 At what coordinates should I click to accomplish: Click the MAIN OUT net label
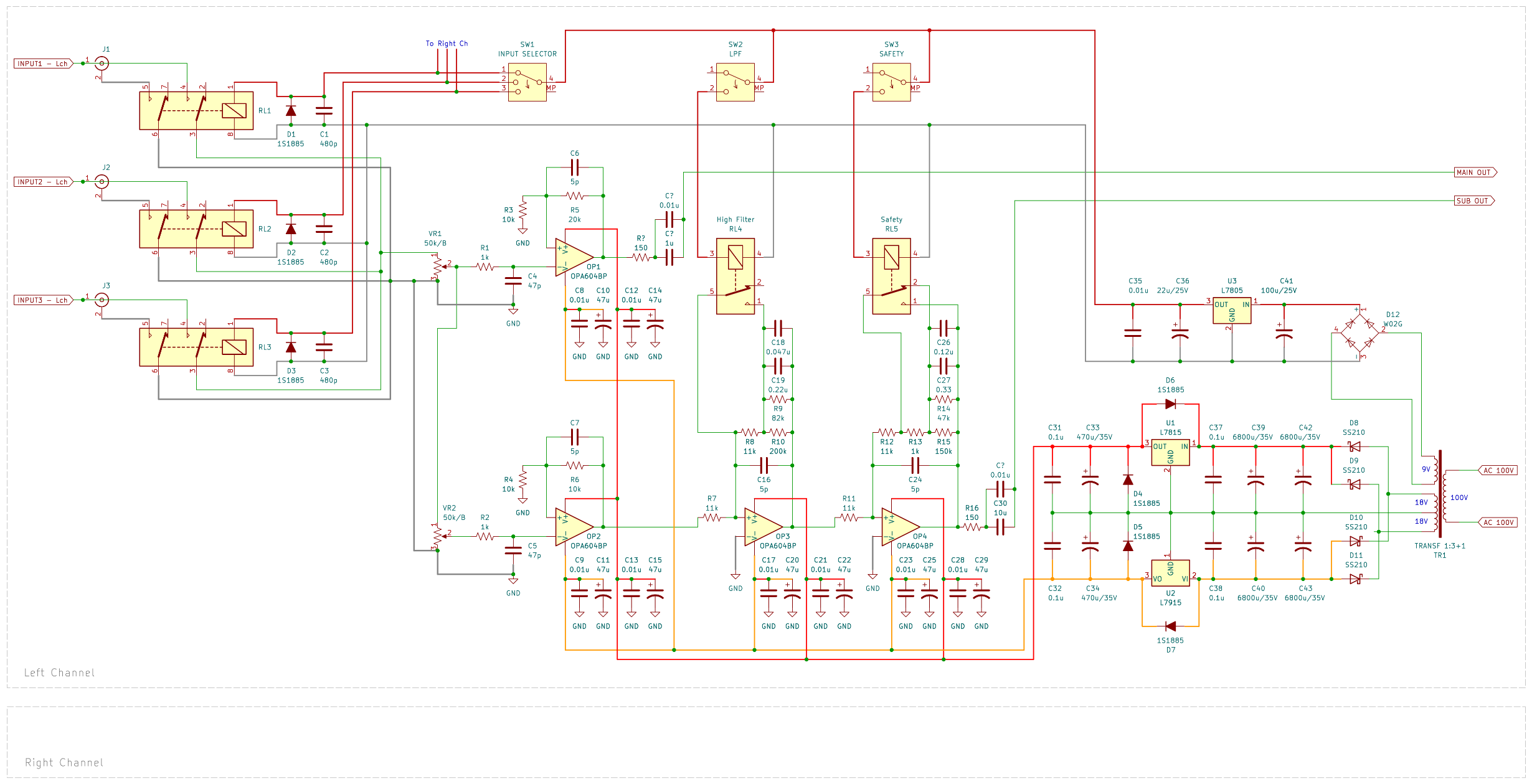[1475, 172]
